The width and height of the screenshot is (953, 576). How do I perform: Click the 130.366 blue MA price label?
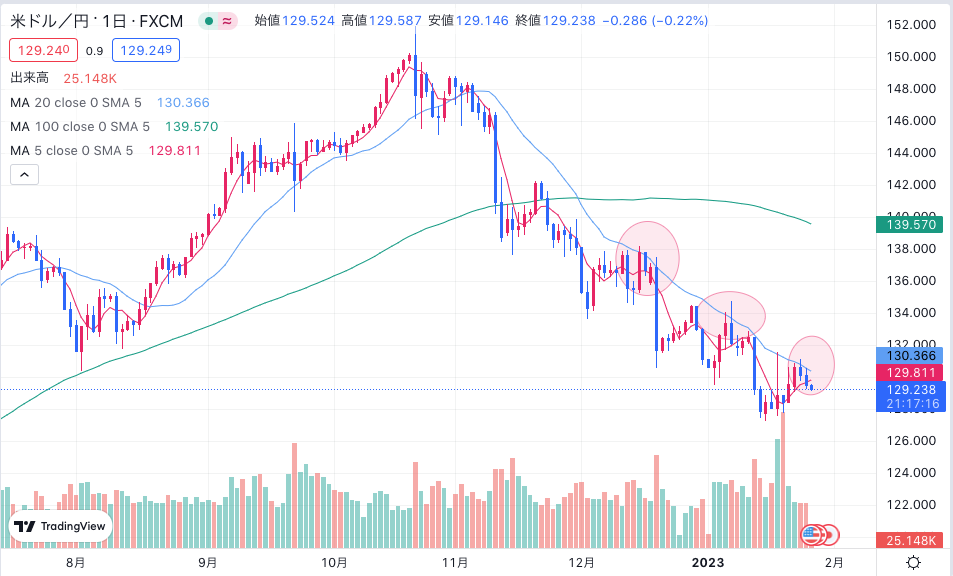pos(910,356)
